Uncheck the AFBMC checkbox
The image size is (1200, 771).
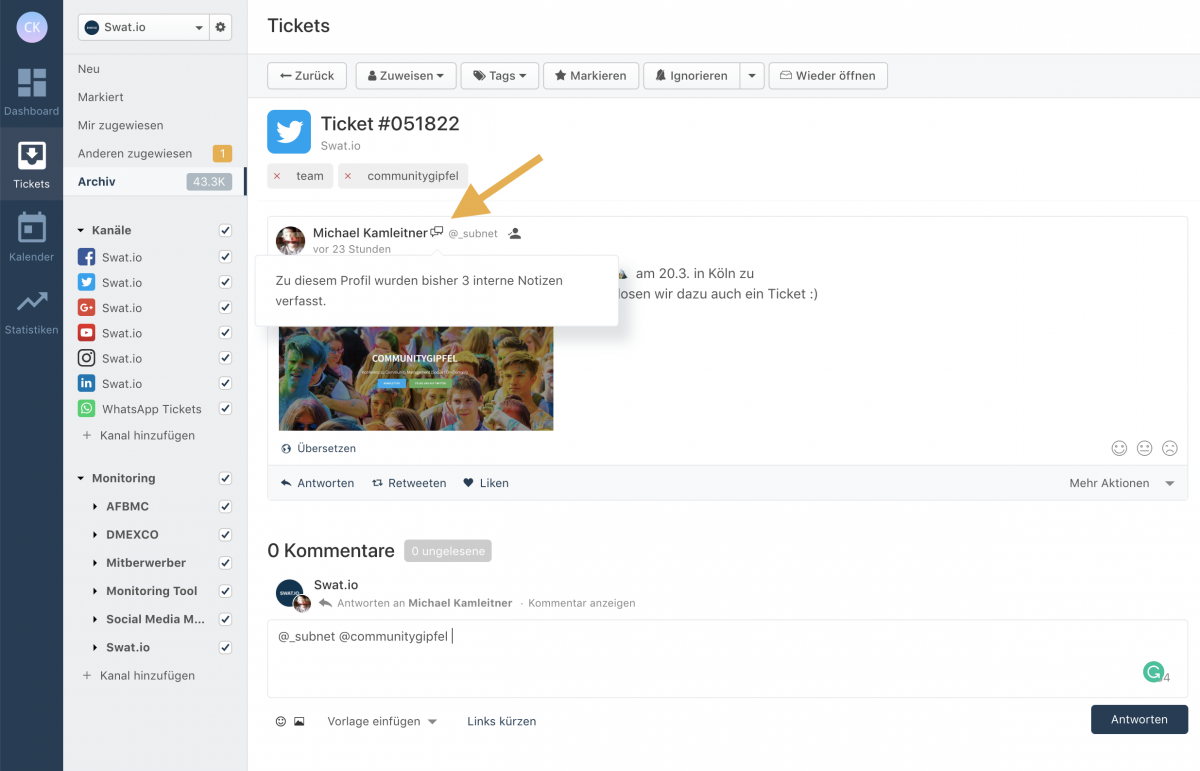click(x=225, y=507)
